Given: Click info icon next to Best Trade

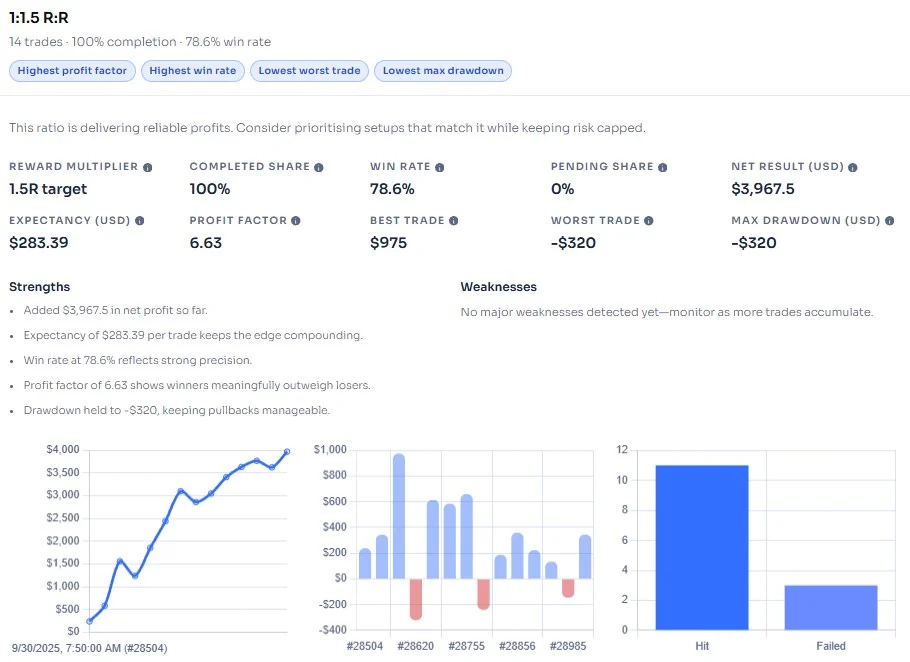Looking at the screenshot, I should 454,220.
